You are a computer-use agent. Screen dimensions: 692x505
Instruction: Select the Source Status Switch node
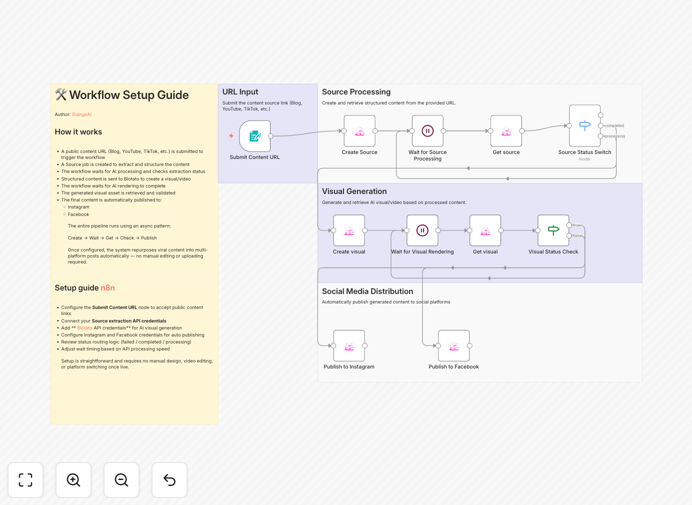click(585, 126)
